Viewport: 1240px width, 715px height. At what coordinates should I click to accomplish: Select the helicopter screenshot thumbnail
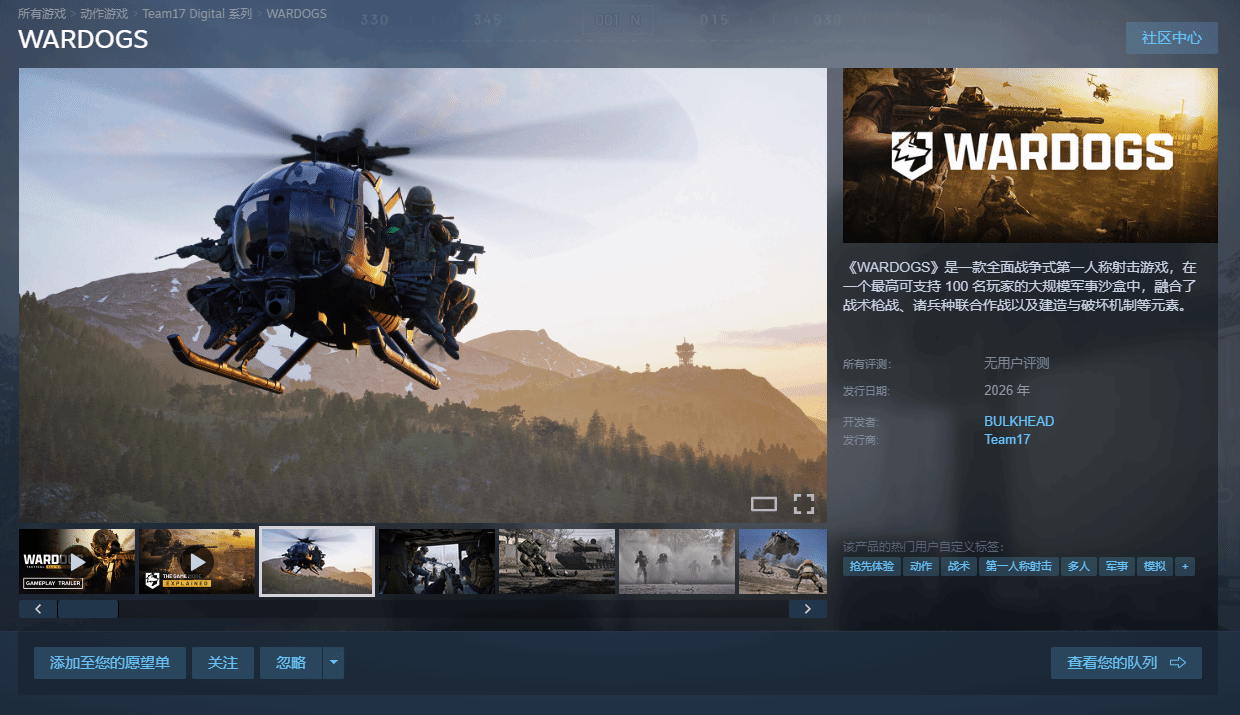click(x=317, y=561)
